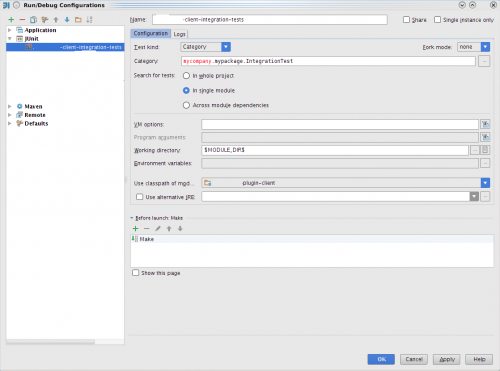This screenshot has width=500, height=371.
Task: Focus the Working directory field
Action: (x=335, y=150)
